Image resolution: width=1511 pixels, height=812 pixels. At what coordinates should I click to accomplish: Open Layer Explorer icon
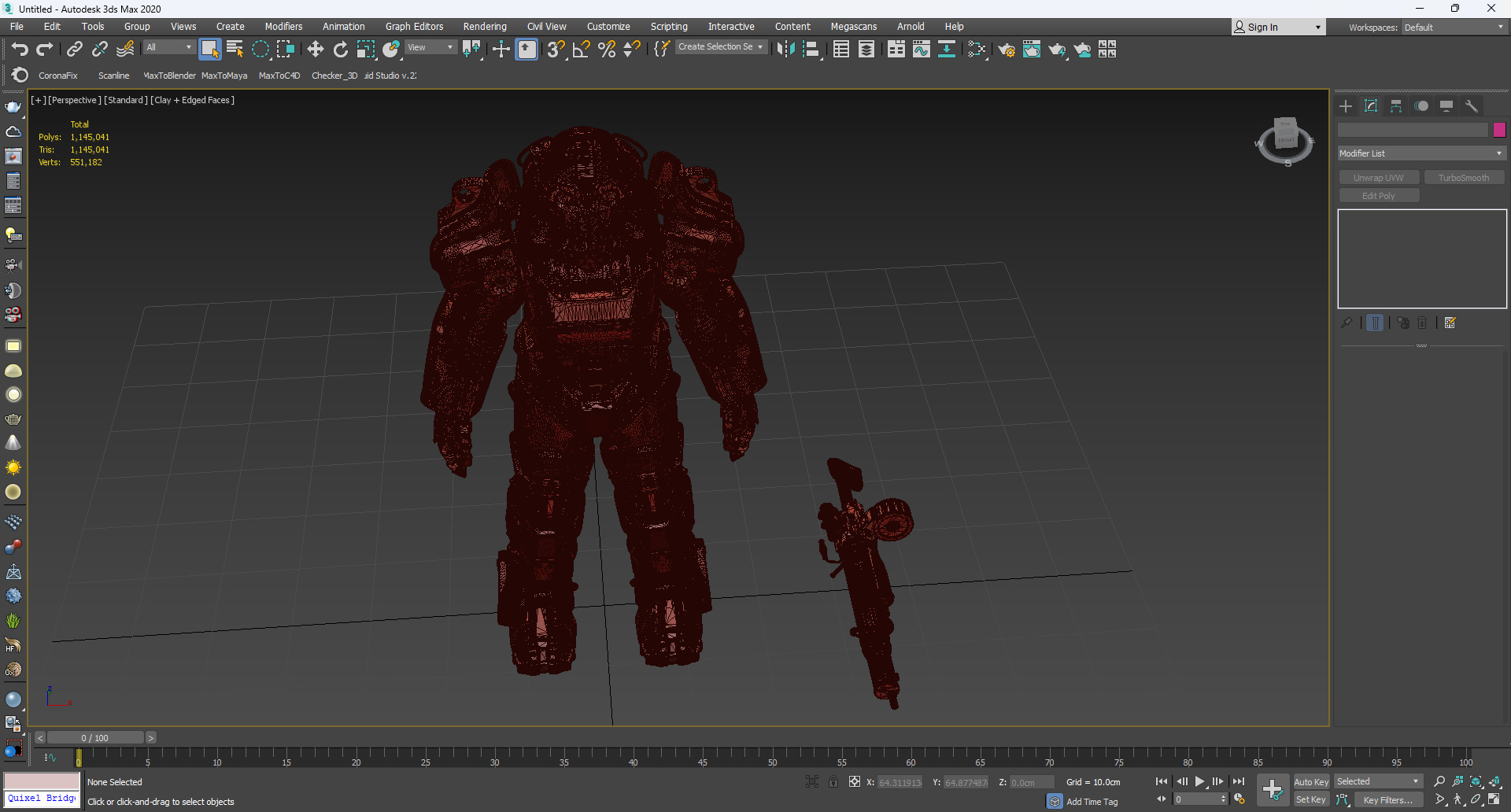866,50
